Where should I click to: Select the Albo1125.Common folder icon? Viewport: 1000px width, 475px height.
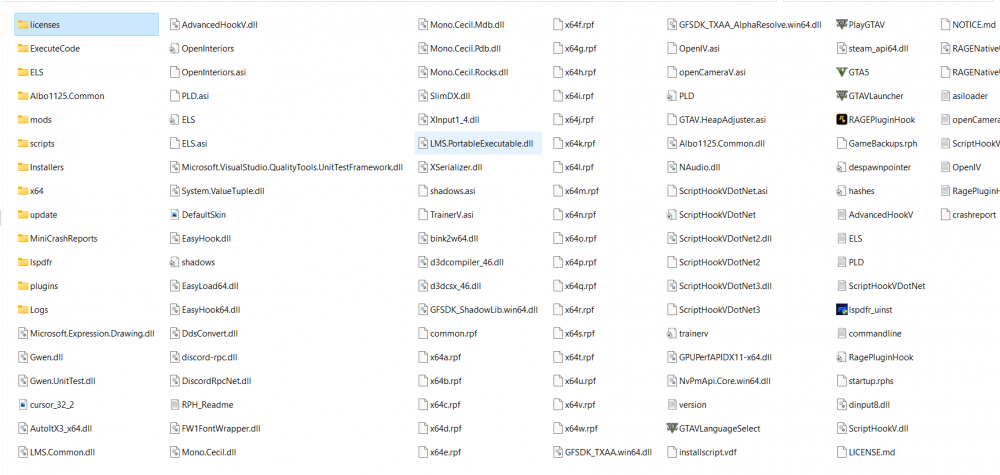point(23,96)
